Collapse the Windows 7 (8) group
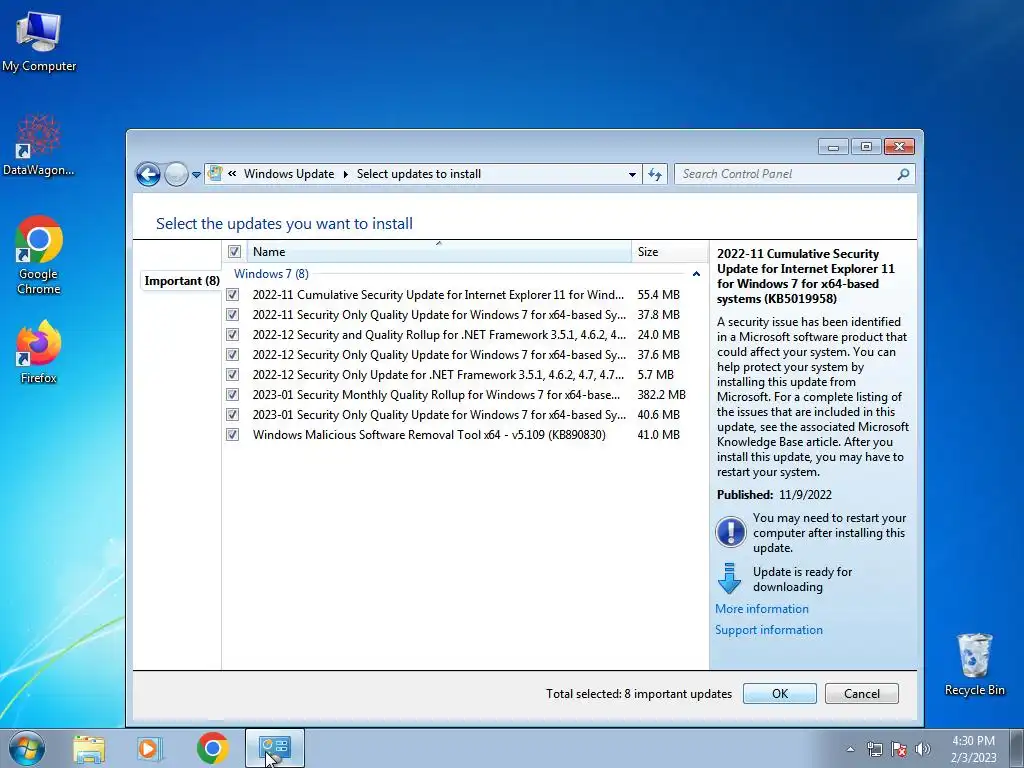The width and height of the screenshot is (1024, 768). point(696,274)
